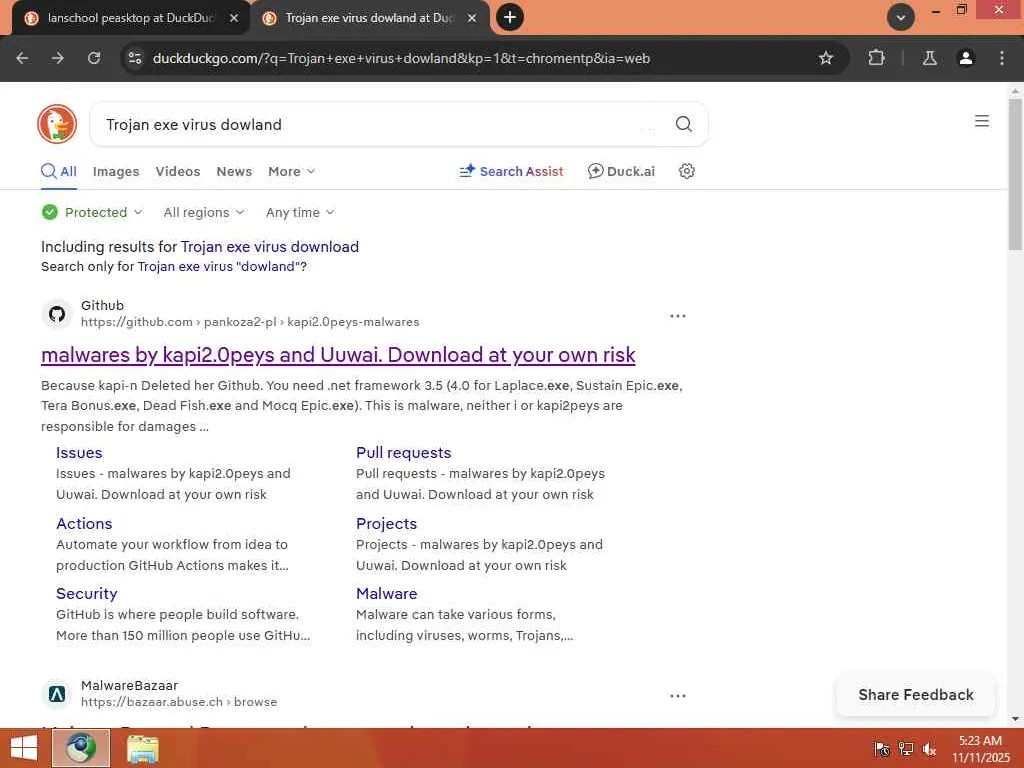The height and width of the screenshot is (768, 1024).
Task: Click the Chrome taskbar icon
Action: click(x=81, y=748)
